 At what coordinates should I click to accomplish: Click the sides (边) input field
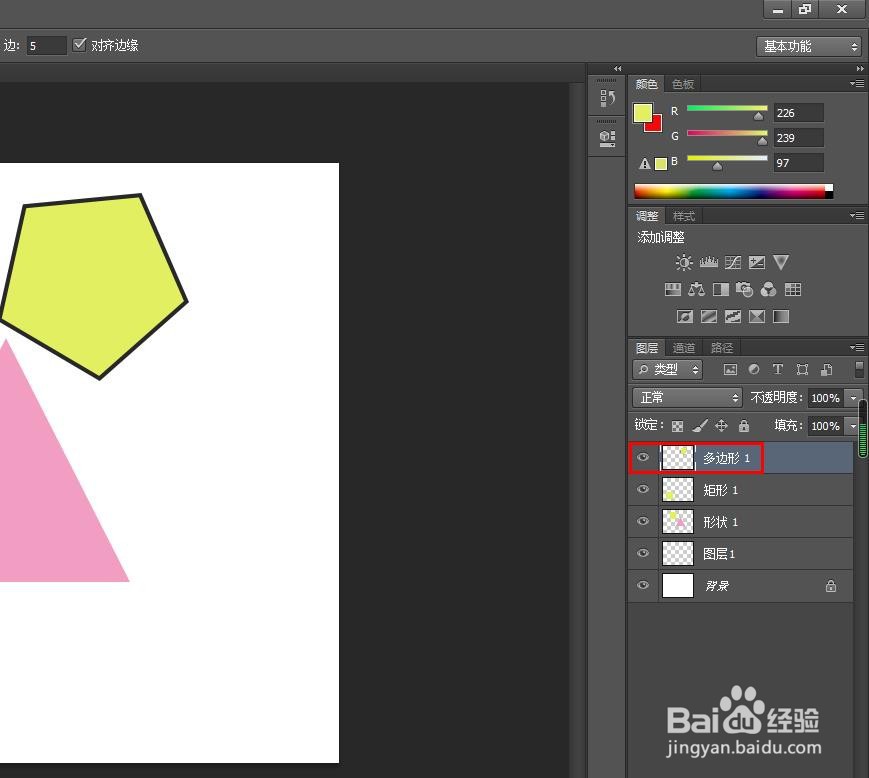pos(47,45)
